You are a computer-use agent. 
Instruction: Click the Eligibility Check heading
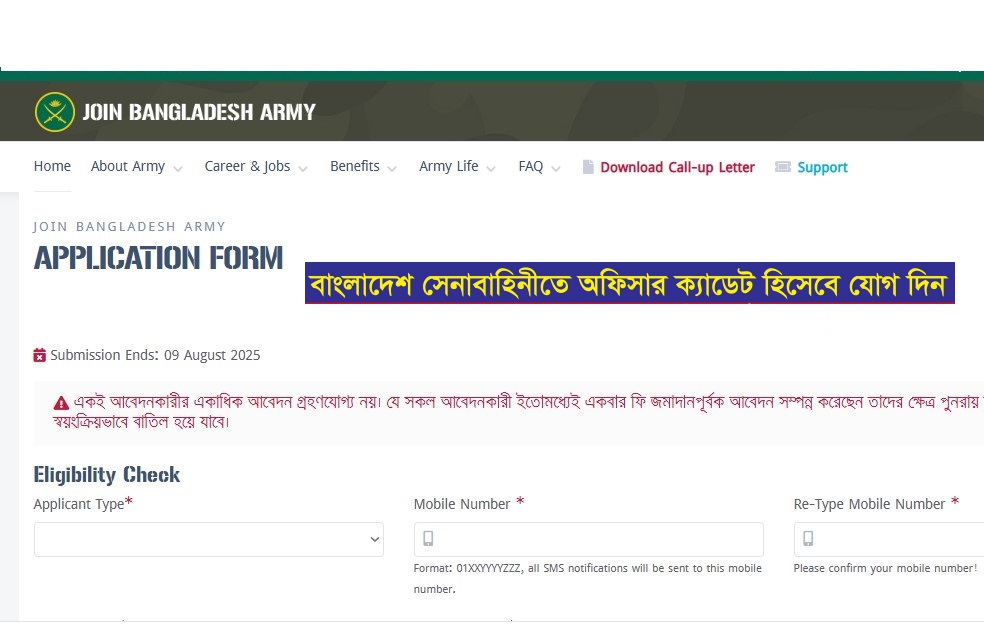[107, 474]
